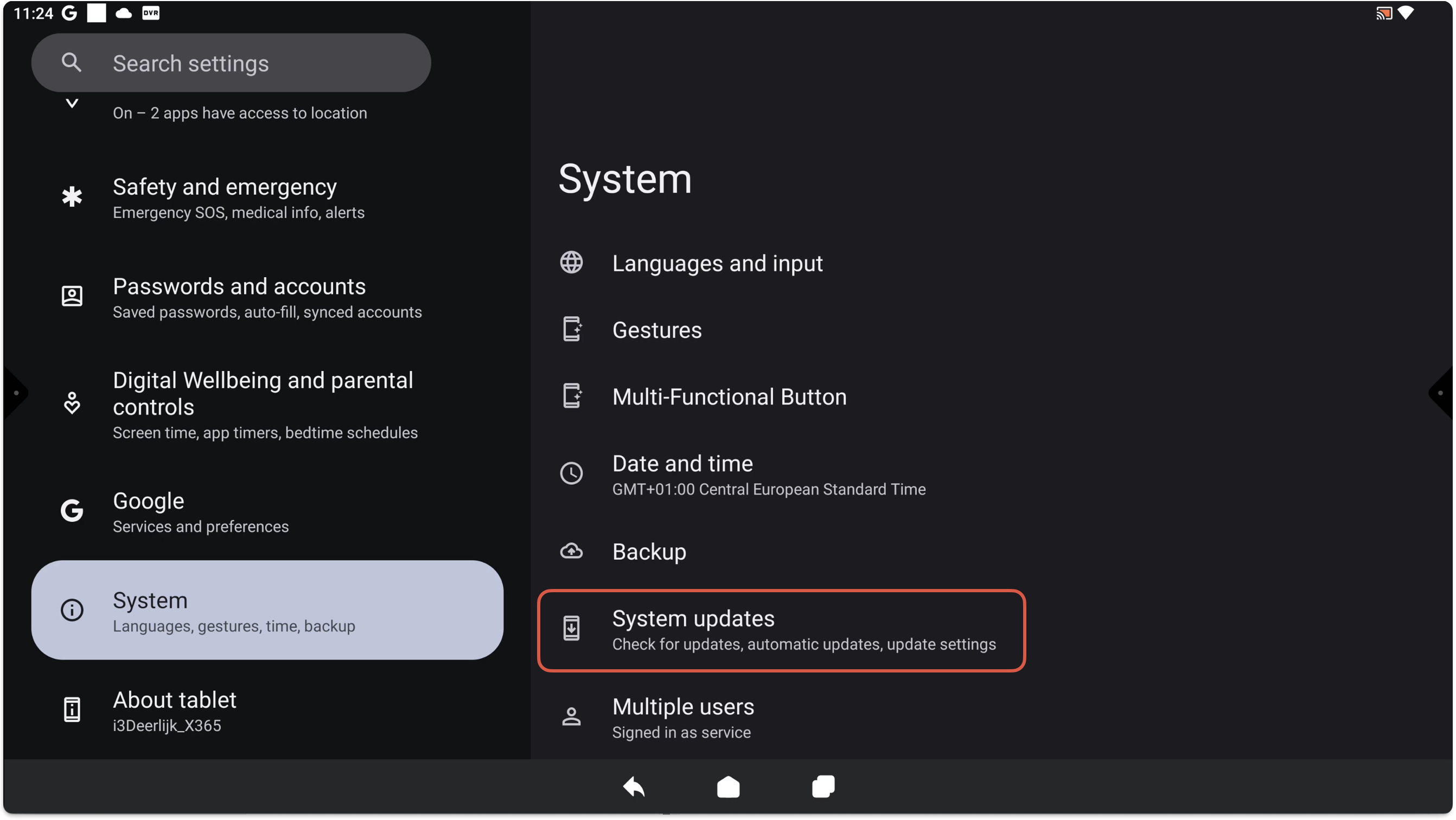The height and width of the screenshot is (820, 1456).
Task: Tap the Back navigation arrow icon
Action: click(x=634, y=786)
